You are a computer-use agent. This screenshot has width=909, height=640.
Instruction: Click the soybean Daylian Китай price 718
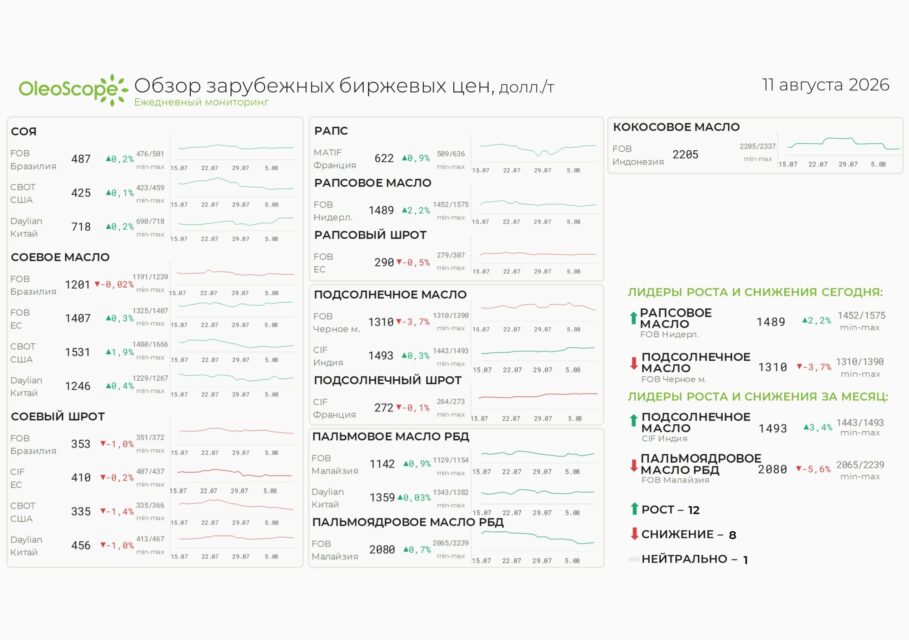click(81, 227)
